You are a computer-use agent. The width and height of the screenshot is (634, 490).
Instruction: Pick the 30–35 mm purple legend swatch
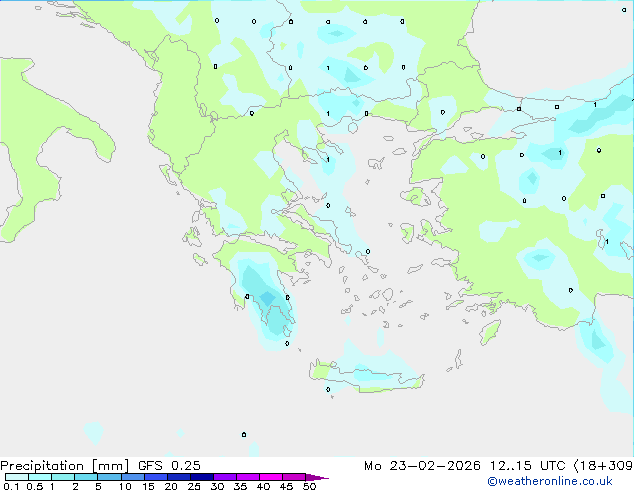point(225,477)
